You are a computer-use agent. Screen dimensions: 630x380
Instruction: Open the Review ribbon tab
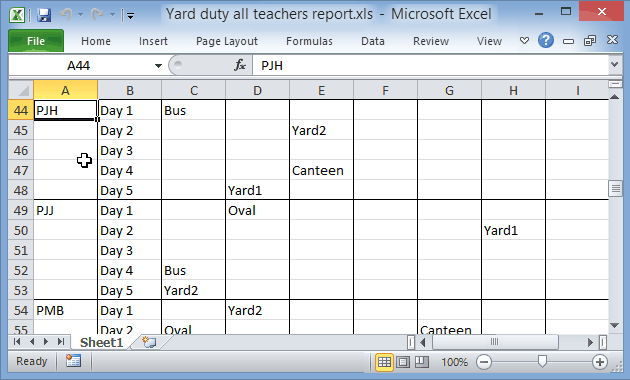tap(431, 41)
